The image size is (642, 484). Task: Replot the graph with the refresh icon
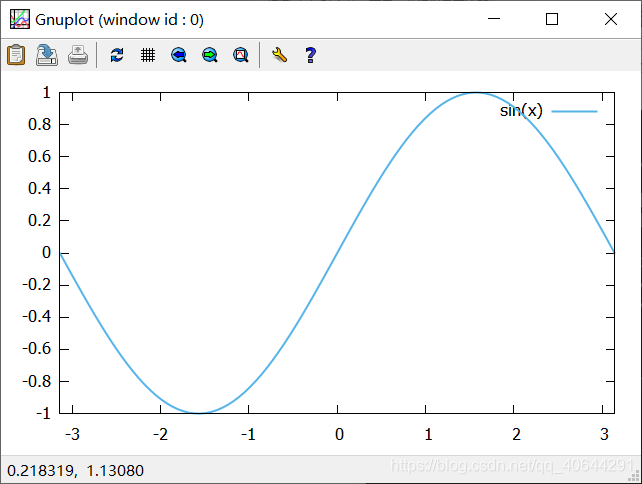click(117, 54)
